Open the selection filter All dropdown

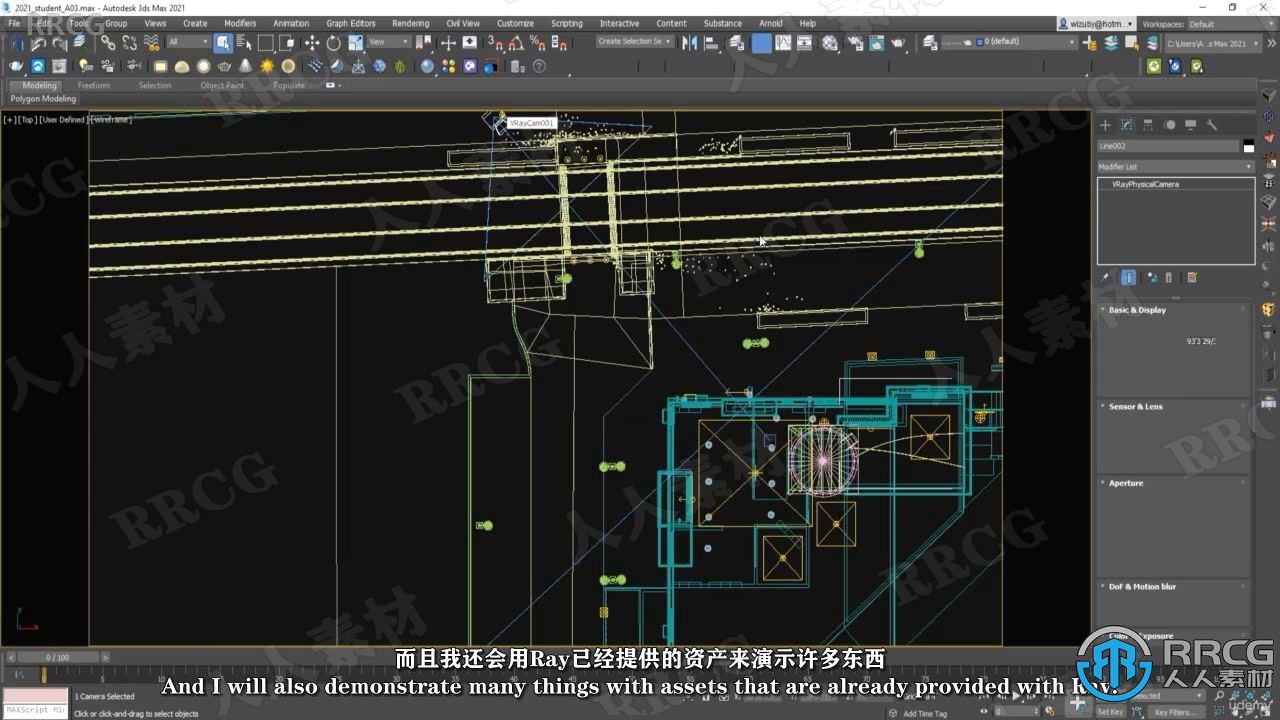tap(188, 42)
